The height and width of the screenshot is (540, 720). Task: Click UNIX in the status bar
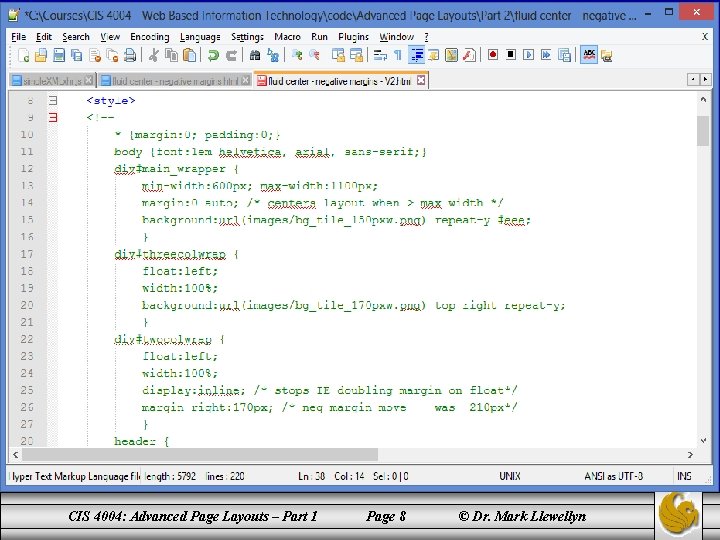[x=510, y=476]
